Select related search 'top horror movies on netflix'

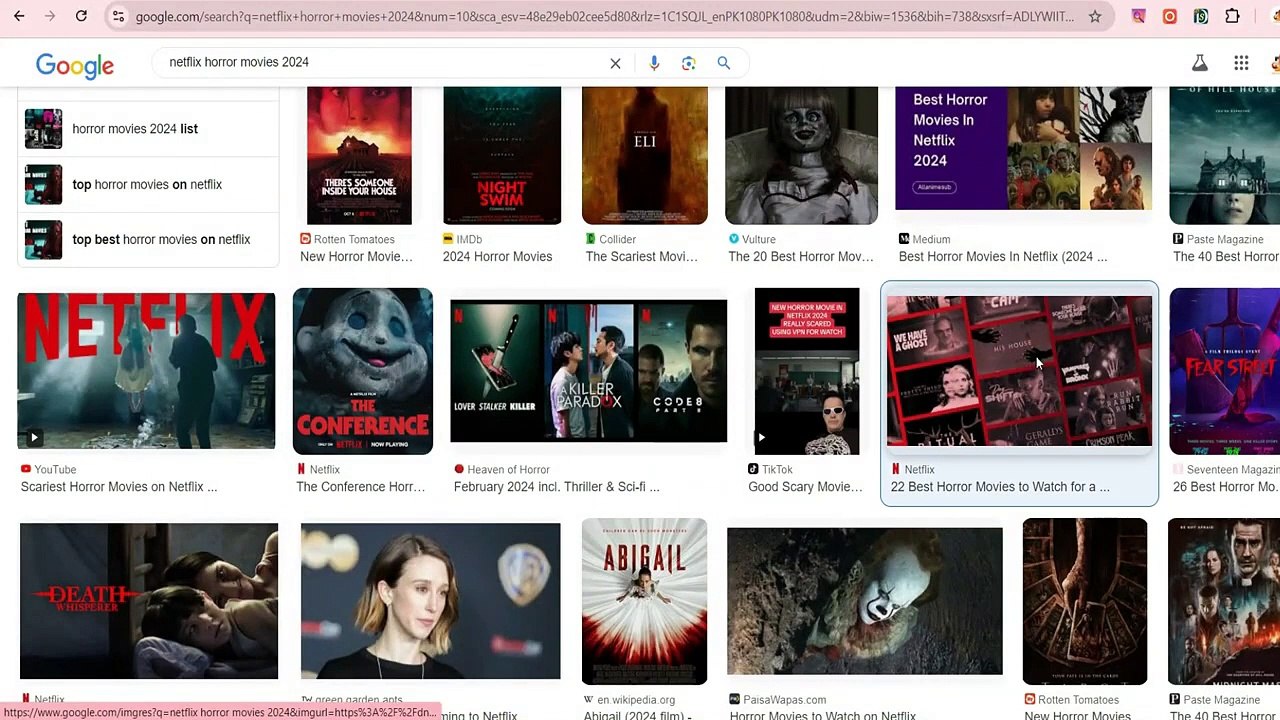pyautogui.click(x=147, y=184)
